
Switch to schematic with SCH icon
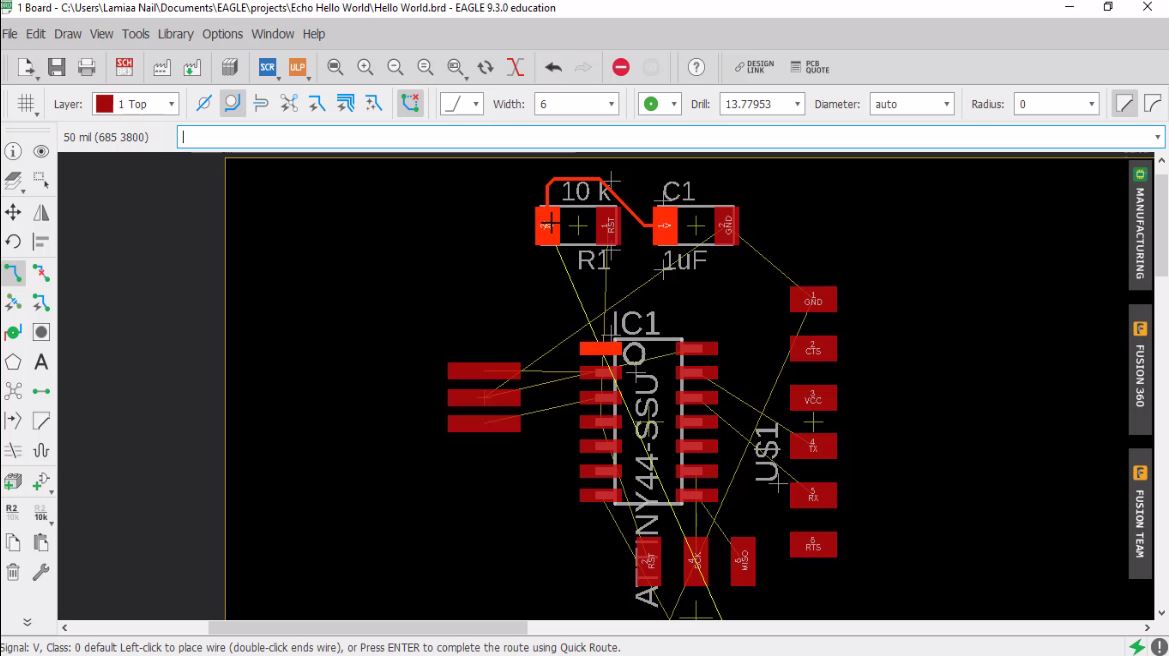[124, 67]
